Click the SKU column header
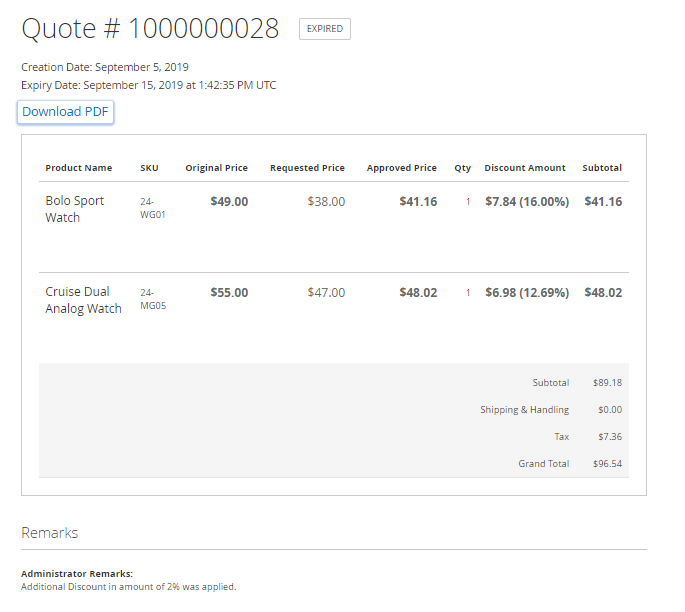This screenshot has height=612, width=685. [149, 168]
